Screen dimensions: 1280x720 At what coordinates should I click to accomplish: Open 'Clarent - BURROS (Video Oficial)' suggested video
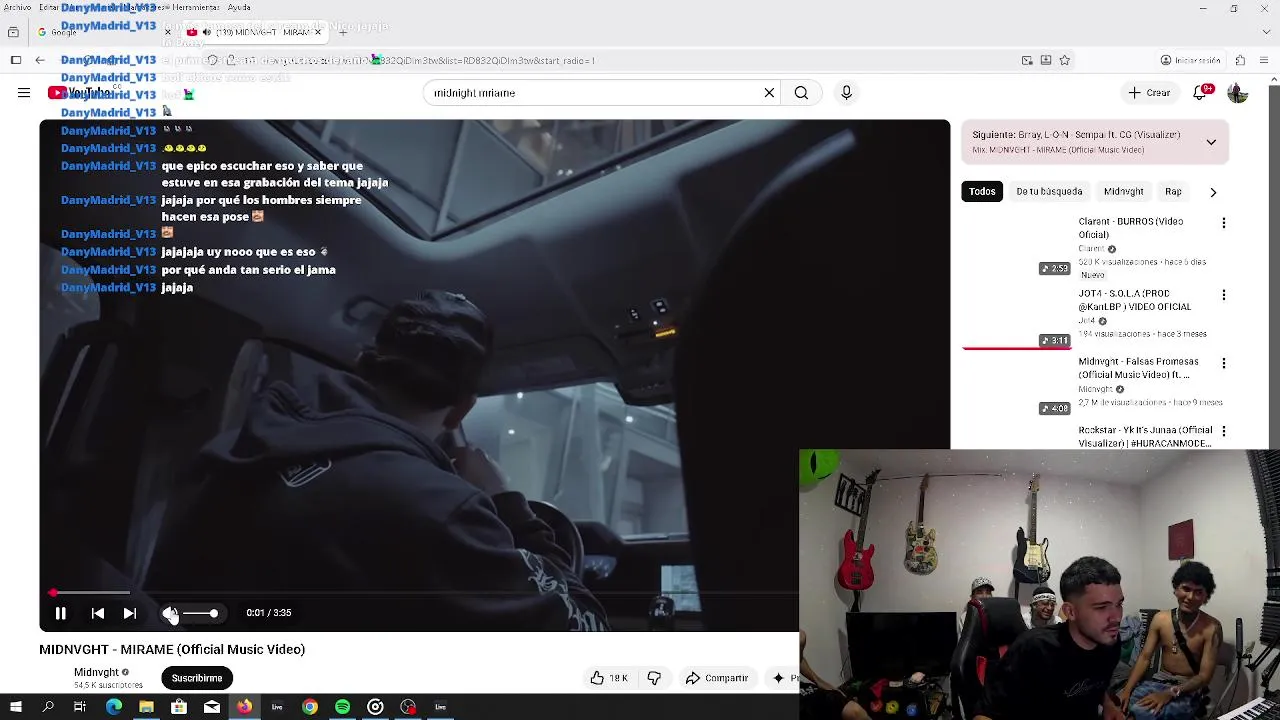click(1130, 228)
